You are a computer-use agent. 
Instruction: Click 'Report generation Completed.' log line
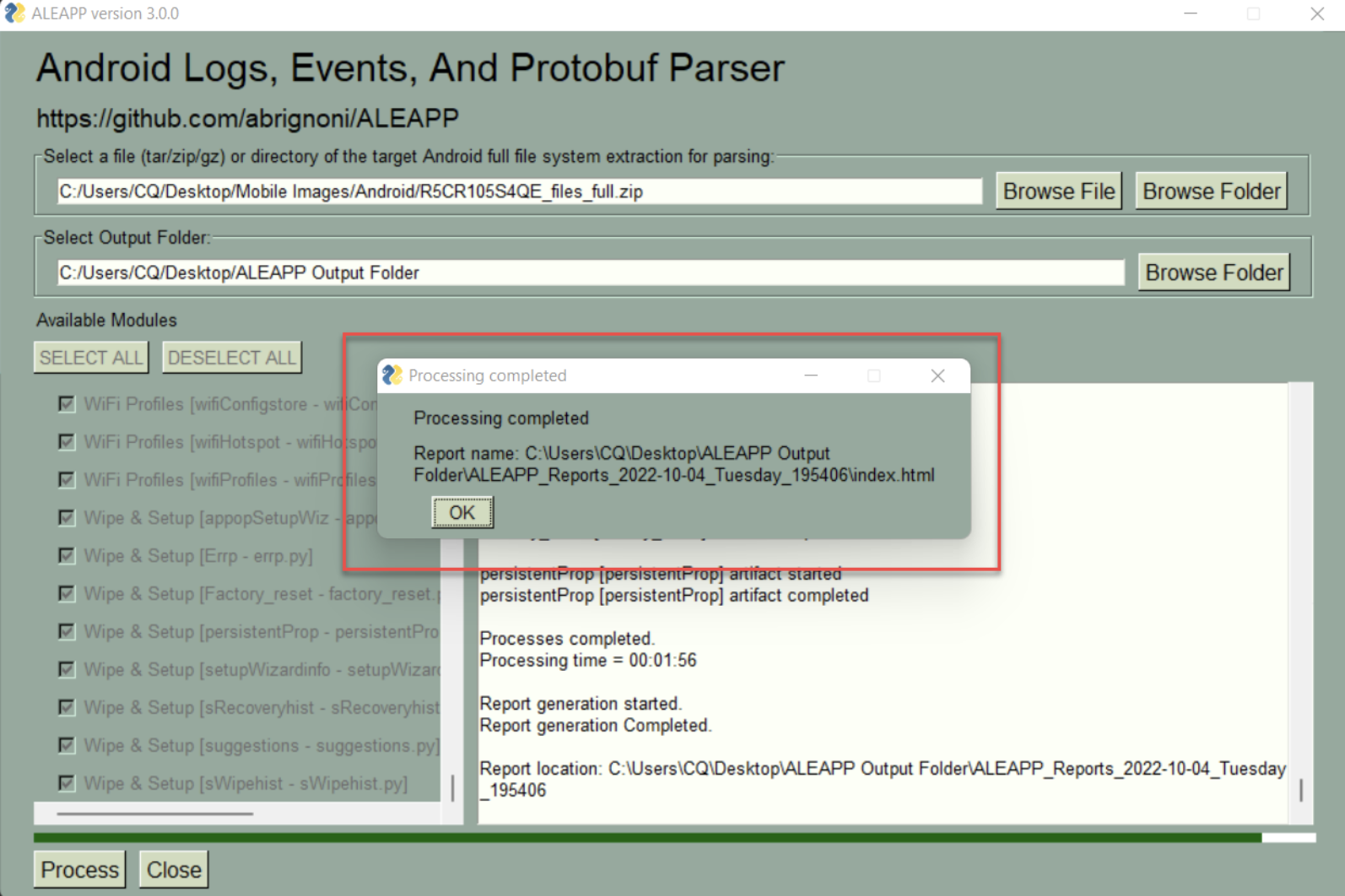point(596,726)
